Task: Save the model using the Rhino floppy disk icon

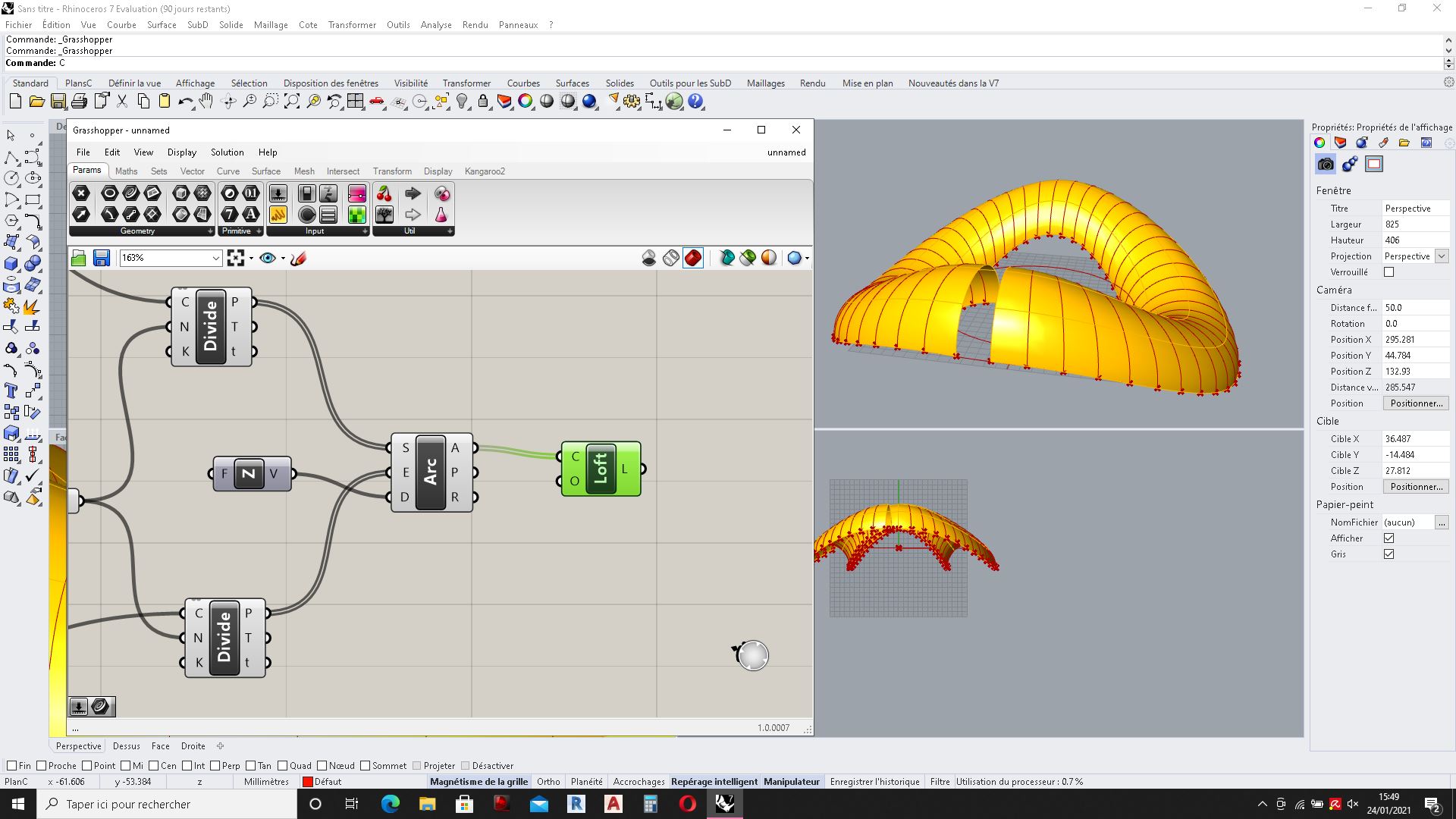Action: 58,101
